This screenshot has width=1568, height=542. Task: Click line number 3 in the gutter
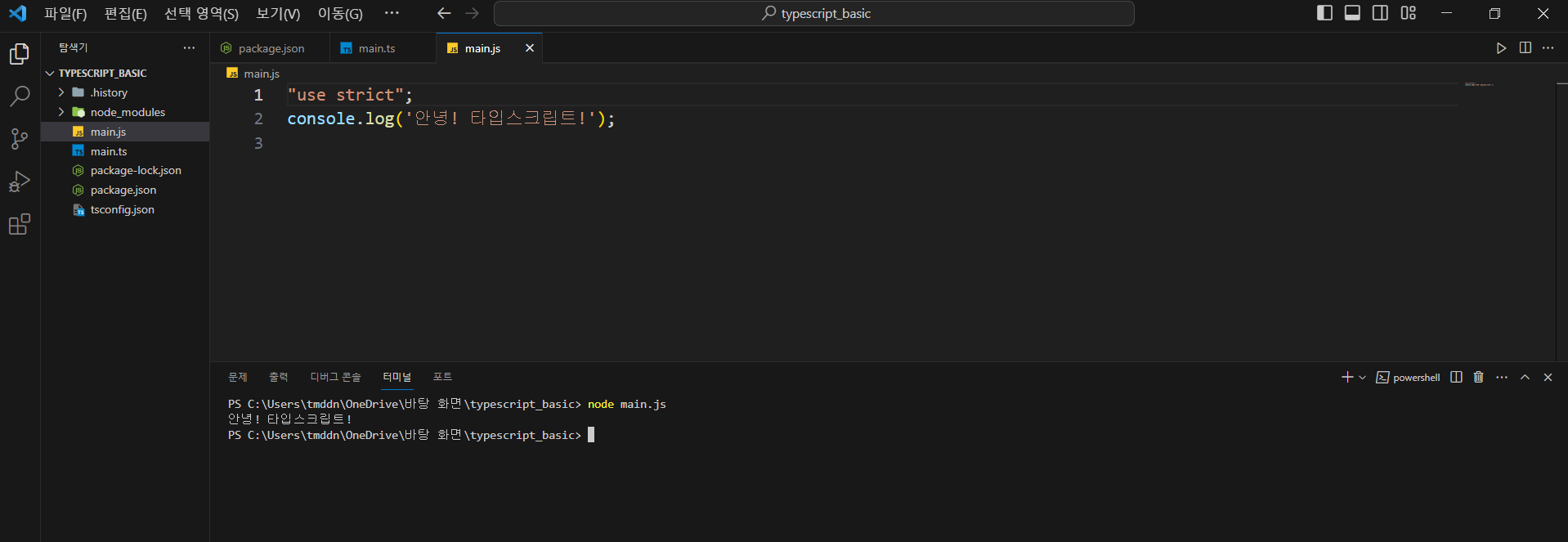pyautogui.click(x=258, y=143)
